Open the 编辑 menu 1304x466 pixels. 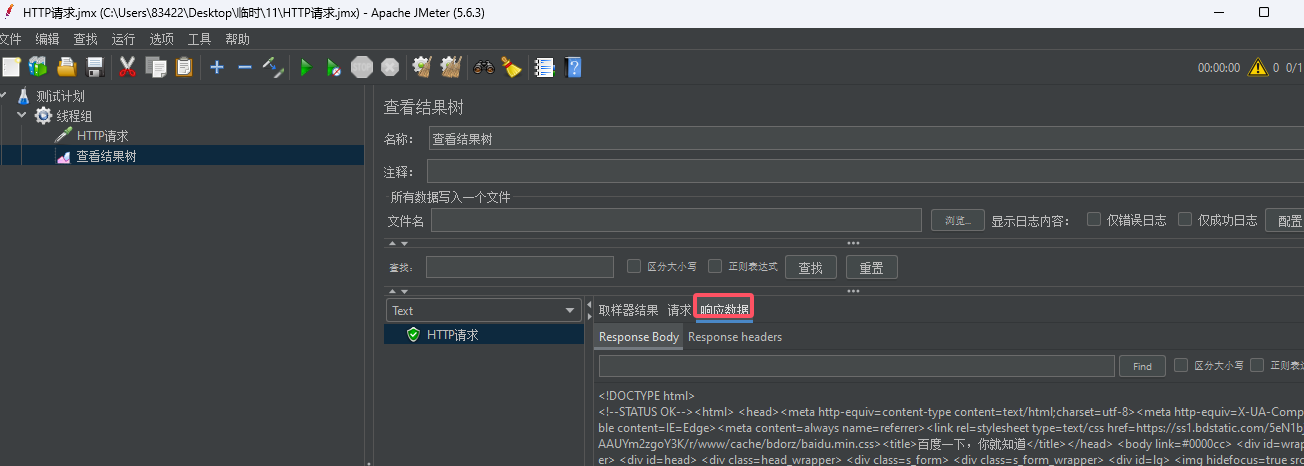(47, 39)
